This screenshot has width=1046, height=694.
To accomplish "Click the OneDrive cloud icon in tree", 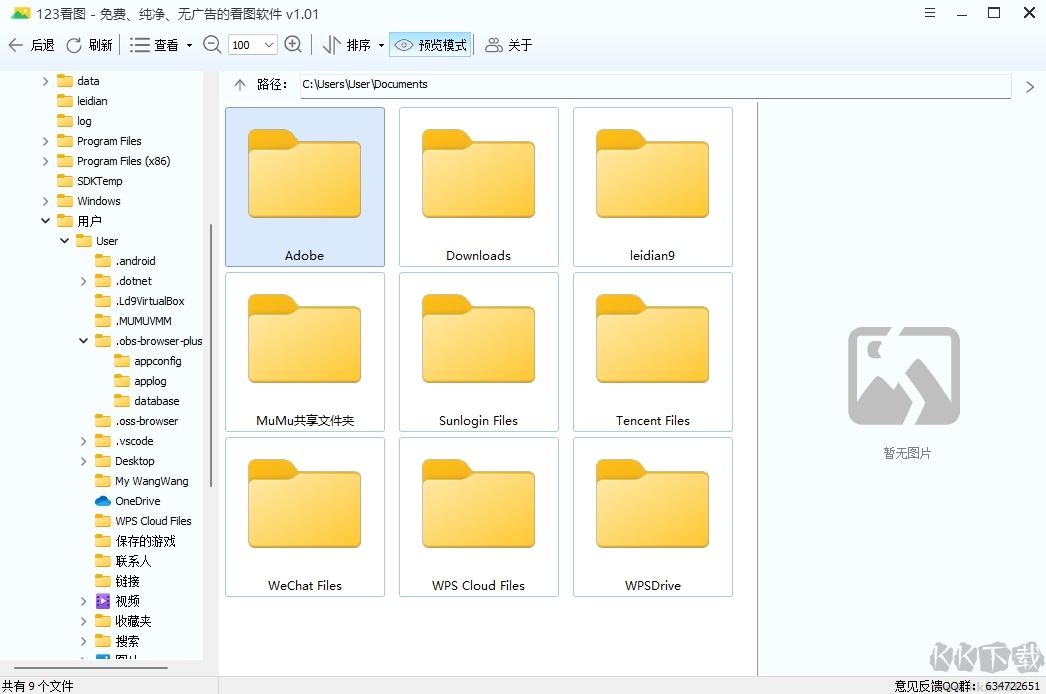I will (x=103, y=501).
